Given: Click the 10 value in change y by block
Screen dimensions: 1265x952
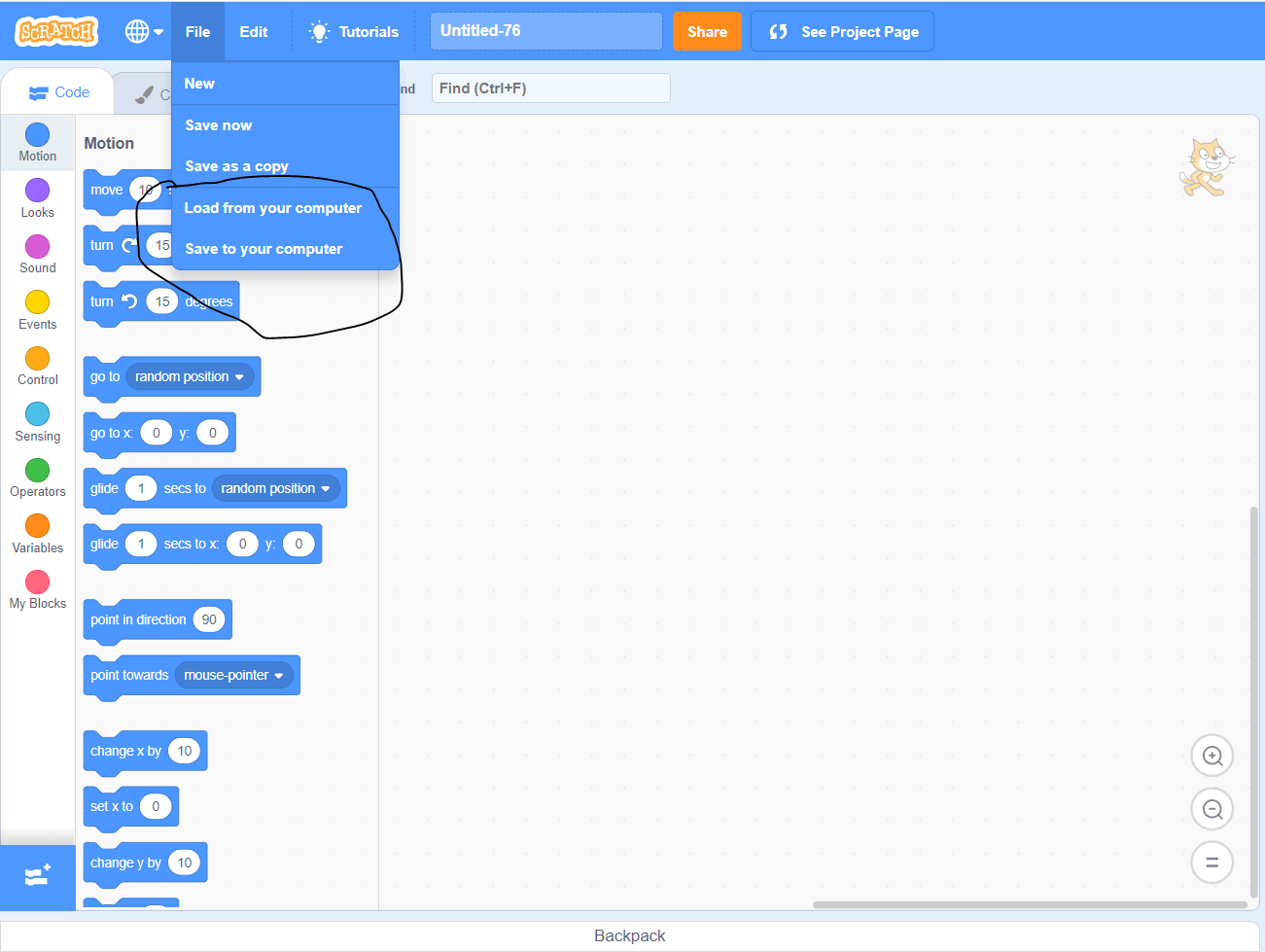Looking at the screenshot, I should [x=185, y=863].
